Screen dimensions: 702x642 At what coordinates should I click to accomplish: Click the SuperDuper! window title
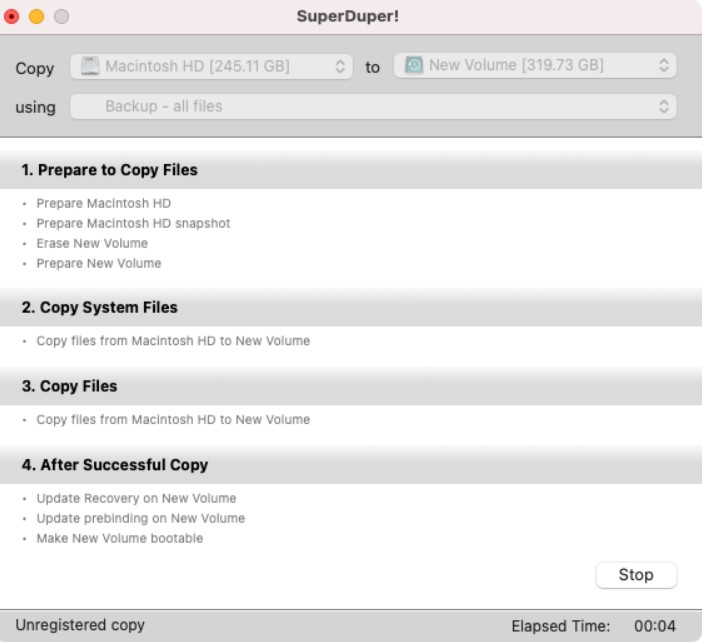(348, 17)
